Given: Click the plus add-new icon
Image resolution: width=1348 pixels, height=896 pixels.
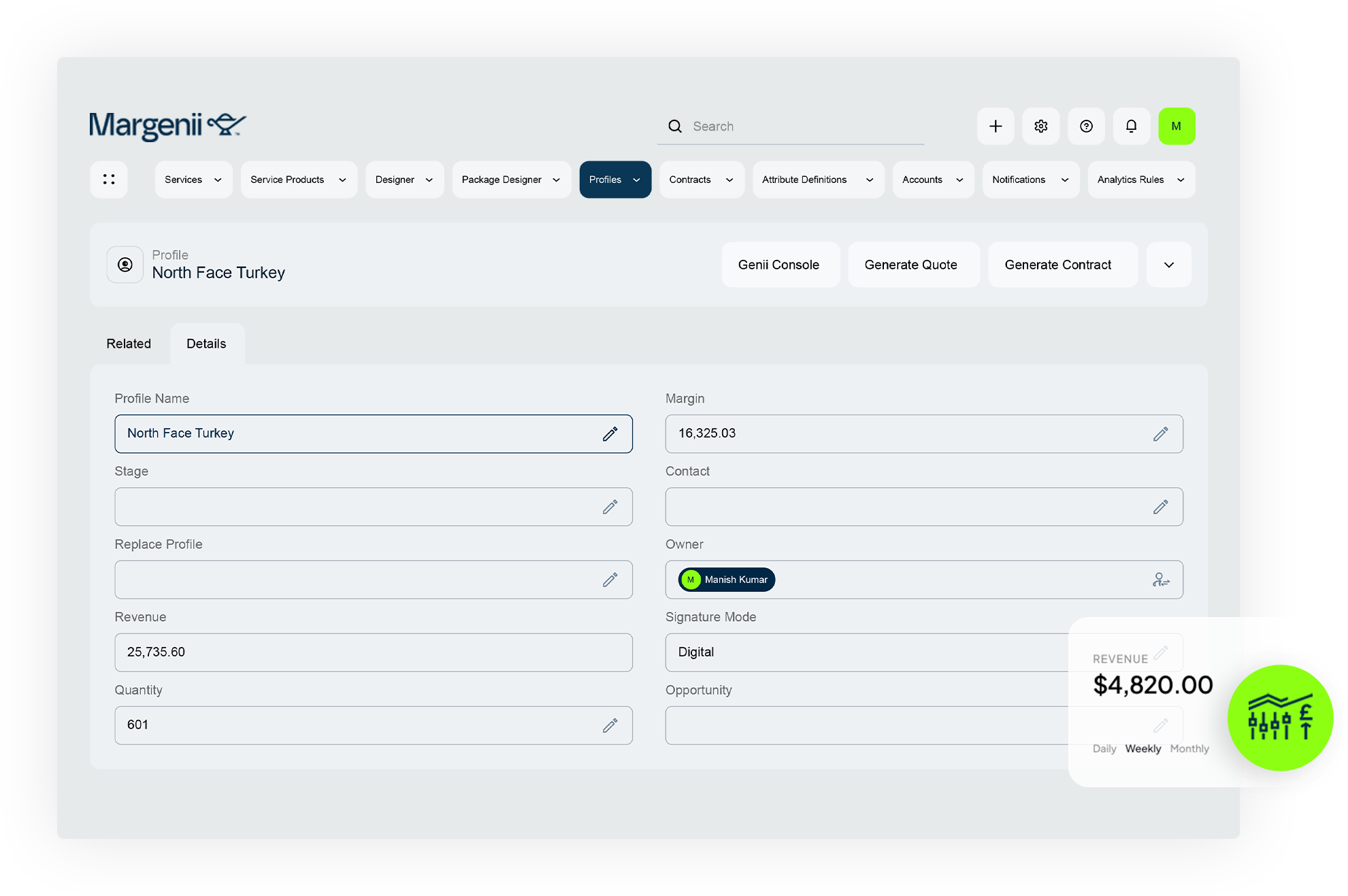Looking at the screenshot, I should pyautogui.click(x=996, y=127).
